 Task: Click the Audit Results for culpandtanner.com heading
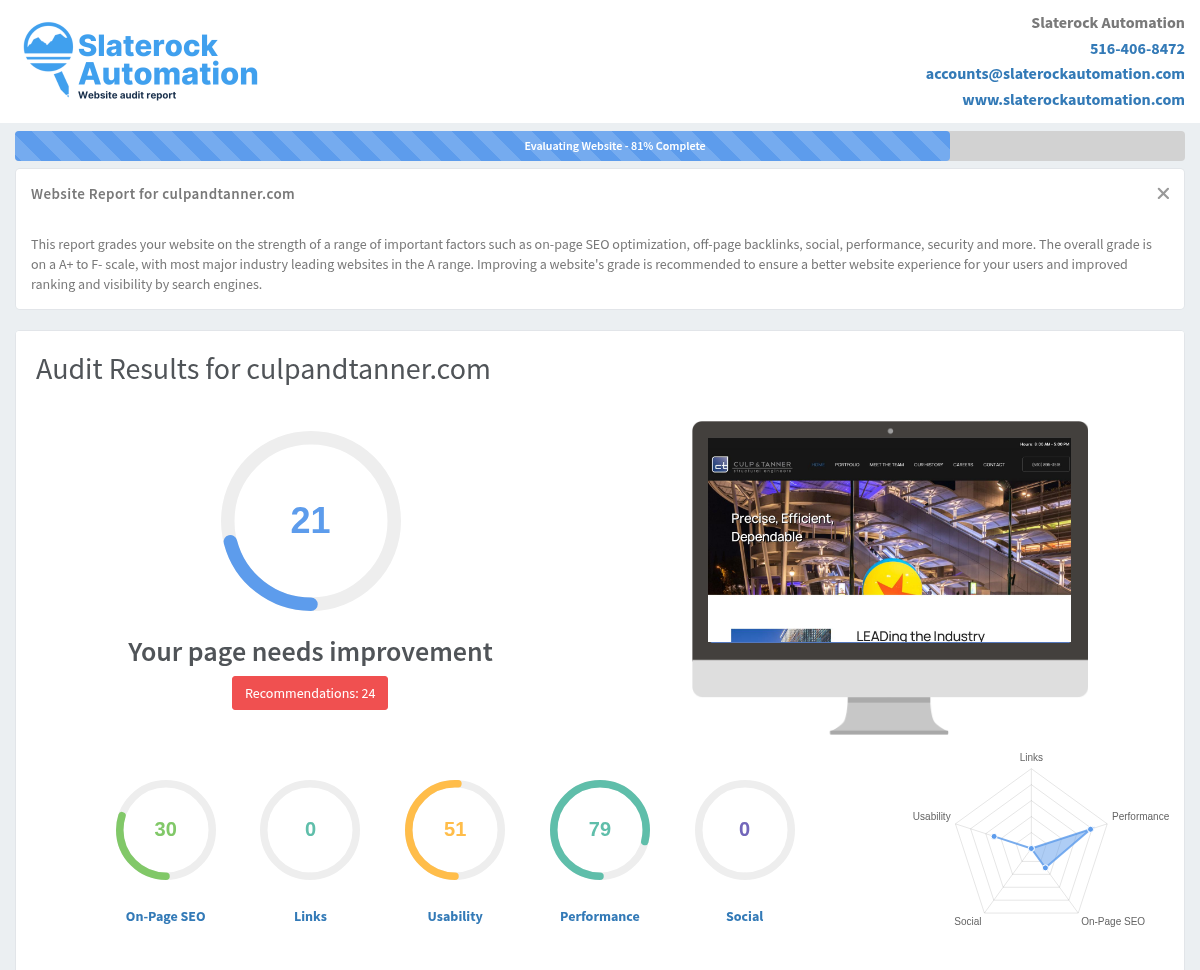pyautogui.click(x=263, y=369)
